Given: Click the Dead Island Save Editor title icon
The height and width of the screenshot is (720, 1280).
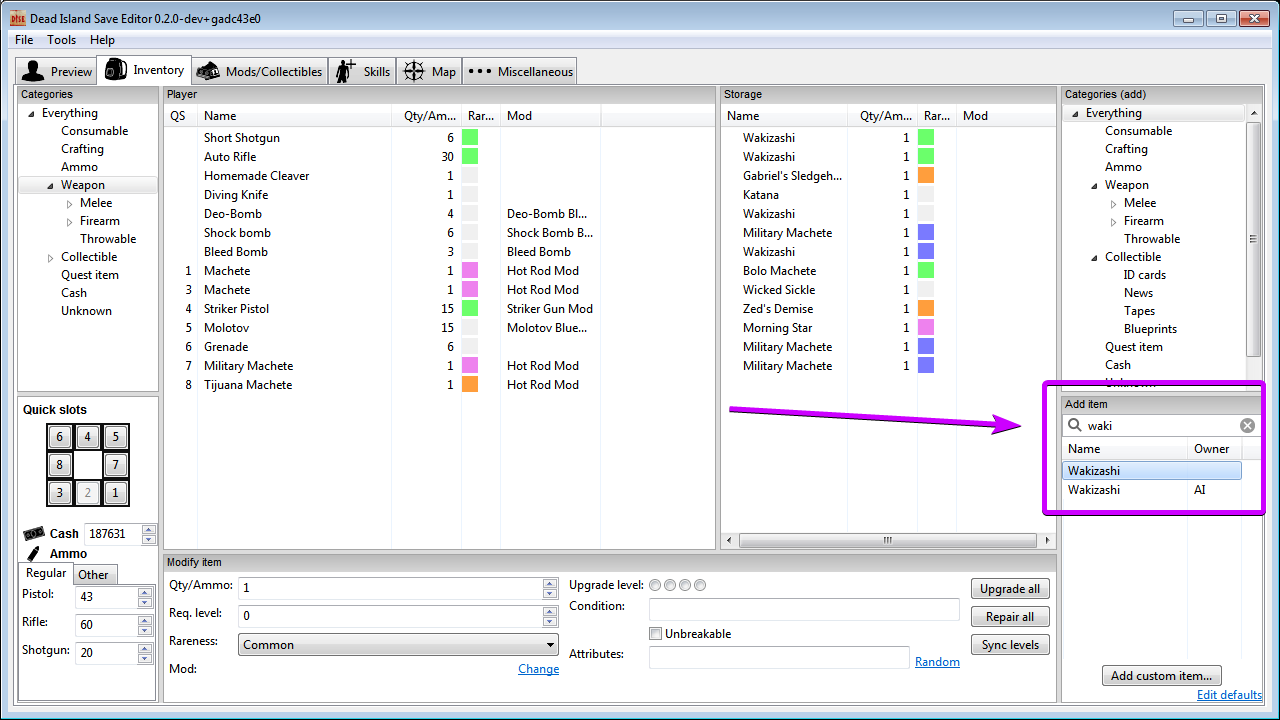Looking at the screenshot, I should pos(17,18).
